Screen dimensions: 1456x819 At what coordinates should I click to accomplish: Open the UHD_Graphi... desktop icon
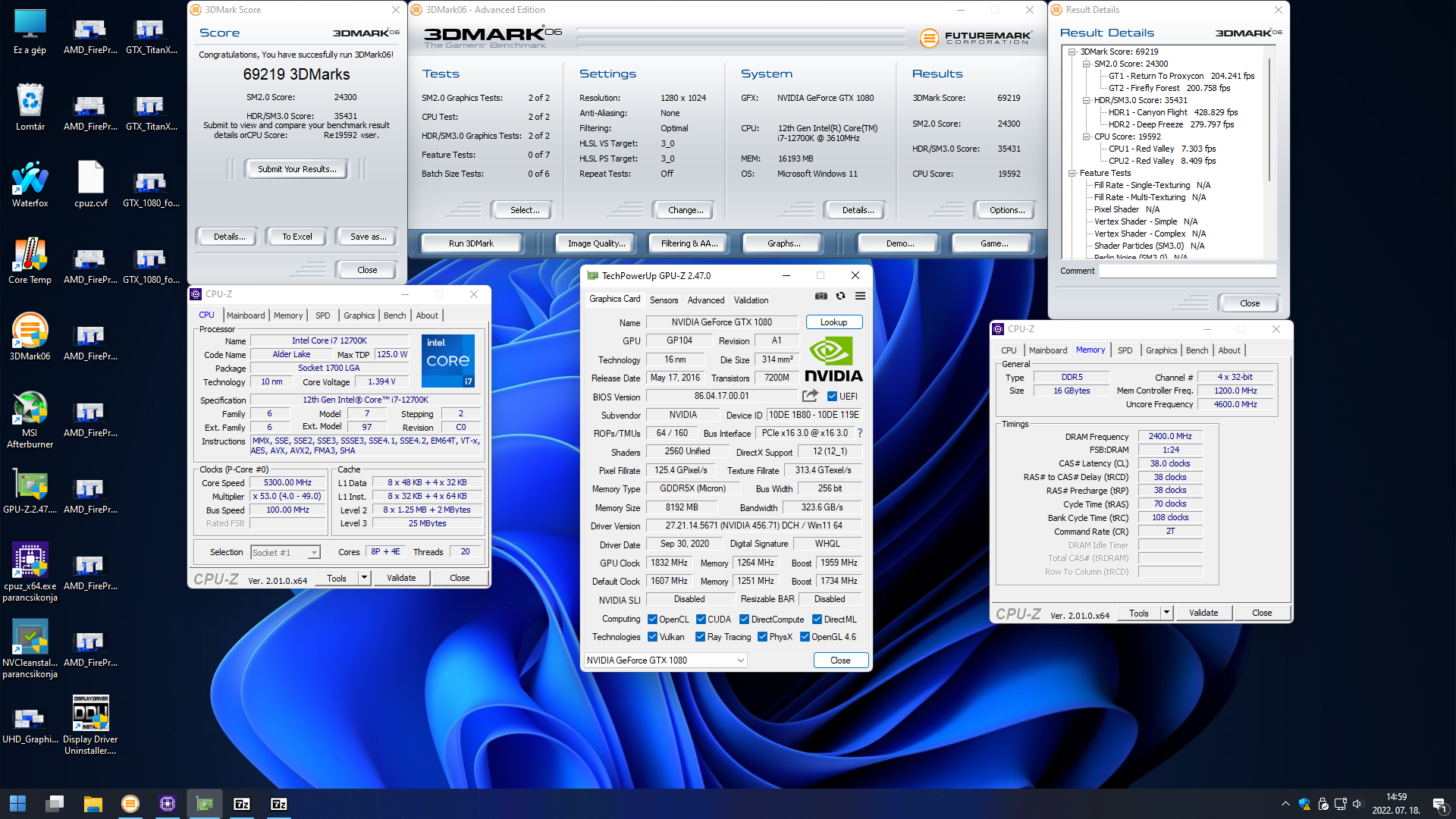(x=30, y=725)
